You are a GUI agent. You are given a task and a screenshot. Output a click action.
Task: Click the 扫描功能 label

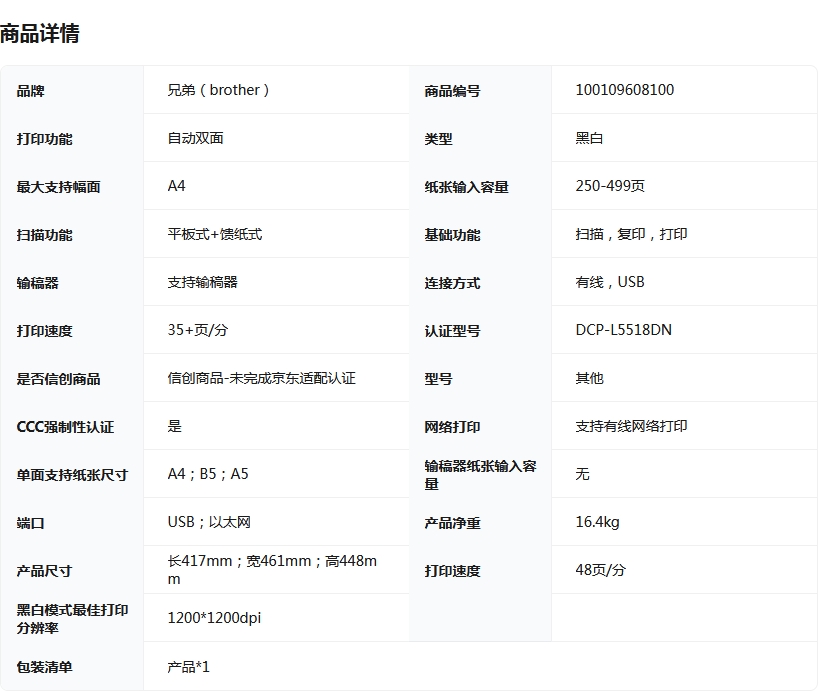tap(44, 235)
